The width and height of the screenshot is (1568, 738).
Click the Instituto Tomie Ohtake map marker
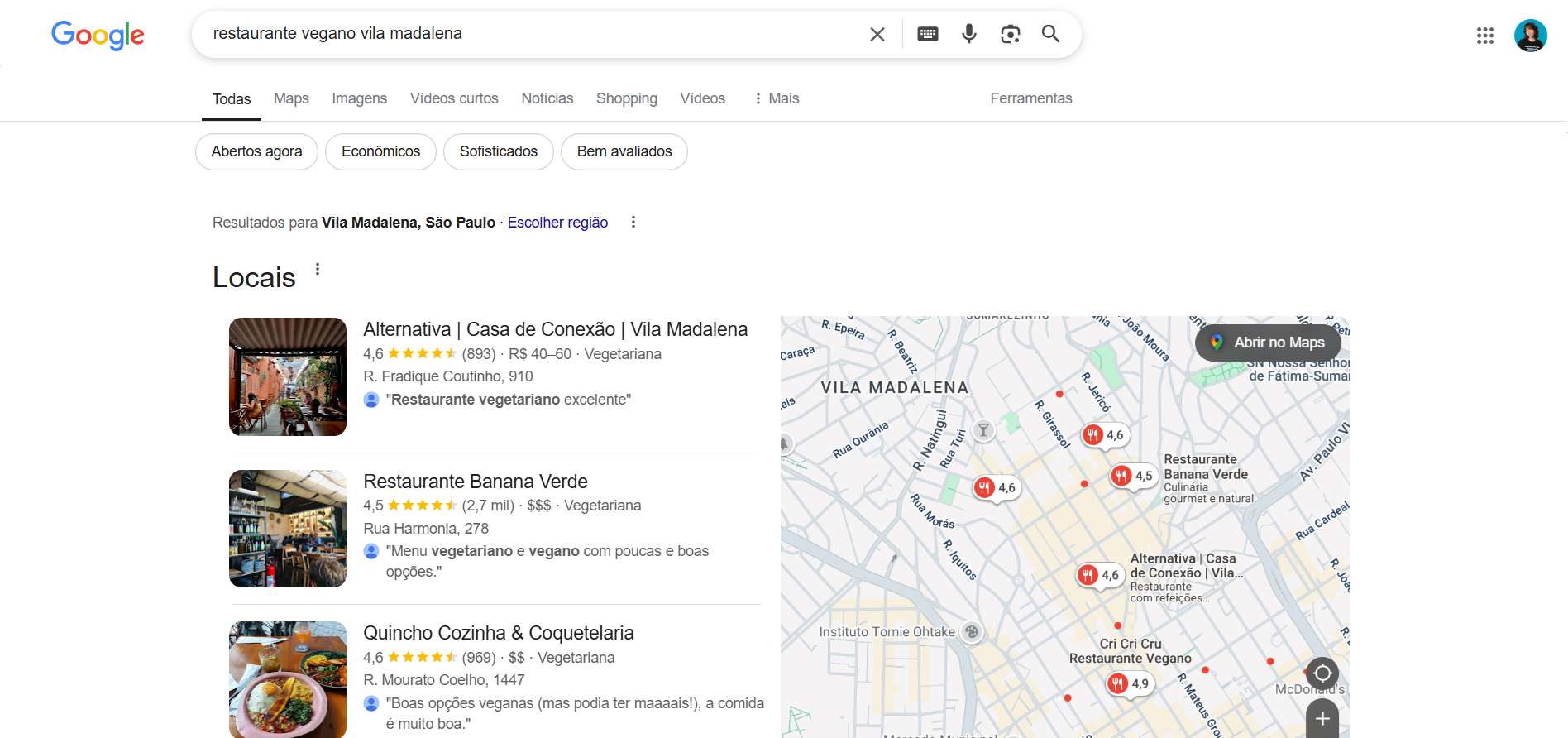coord(973,632)
